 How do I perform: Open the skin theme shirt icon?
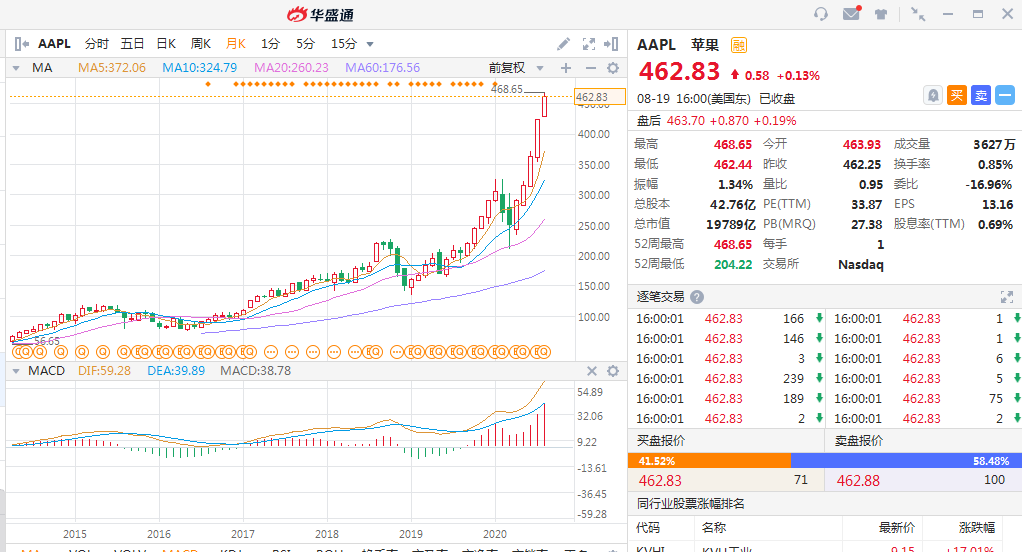click(881, 14)
